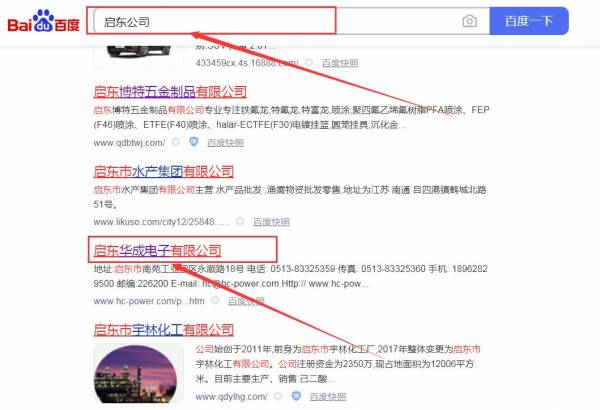Click the Baidu logo
The height and width of the screenshot is (410, 600).
pos(45,20)
